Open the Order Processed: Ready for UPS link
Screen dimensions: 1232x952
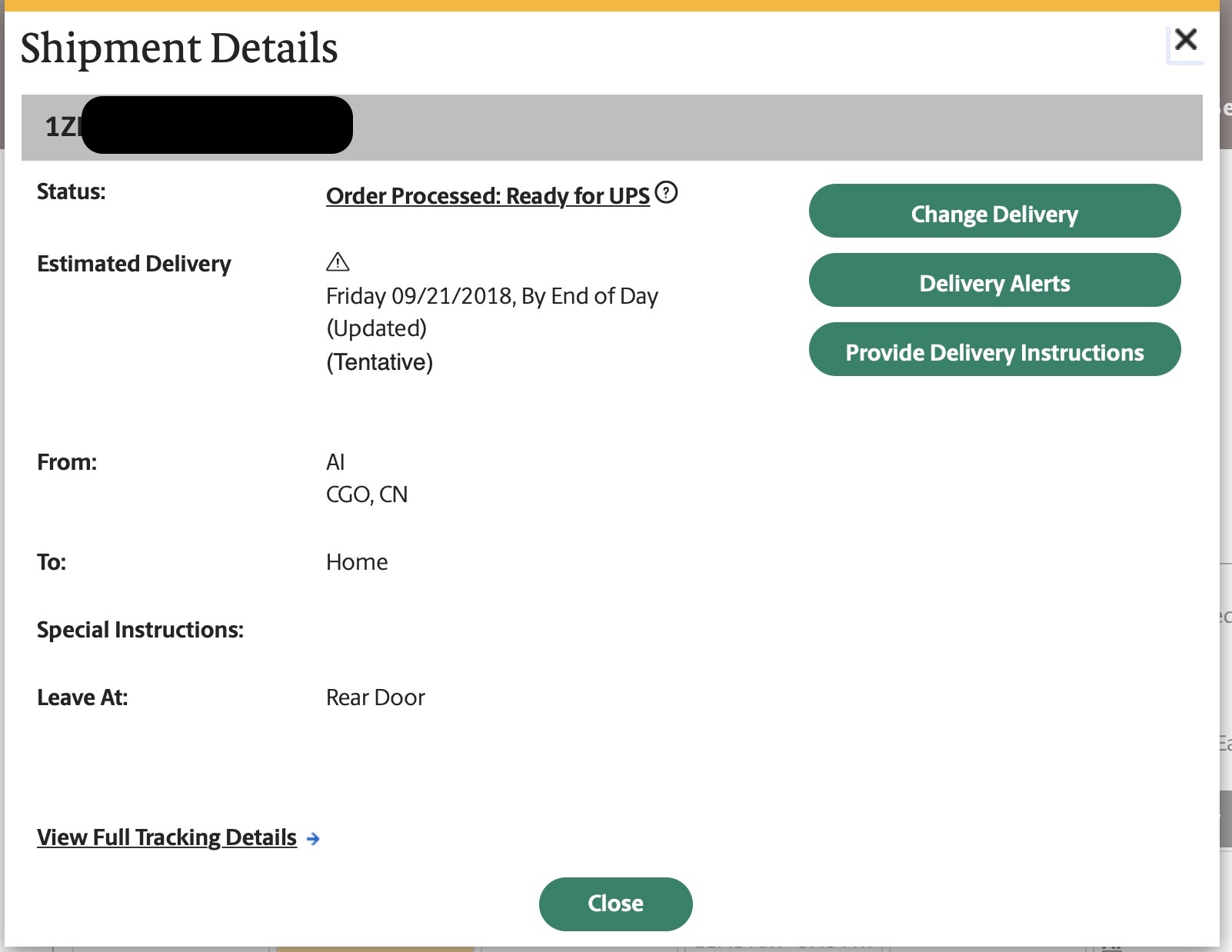[x=488, y=196]
